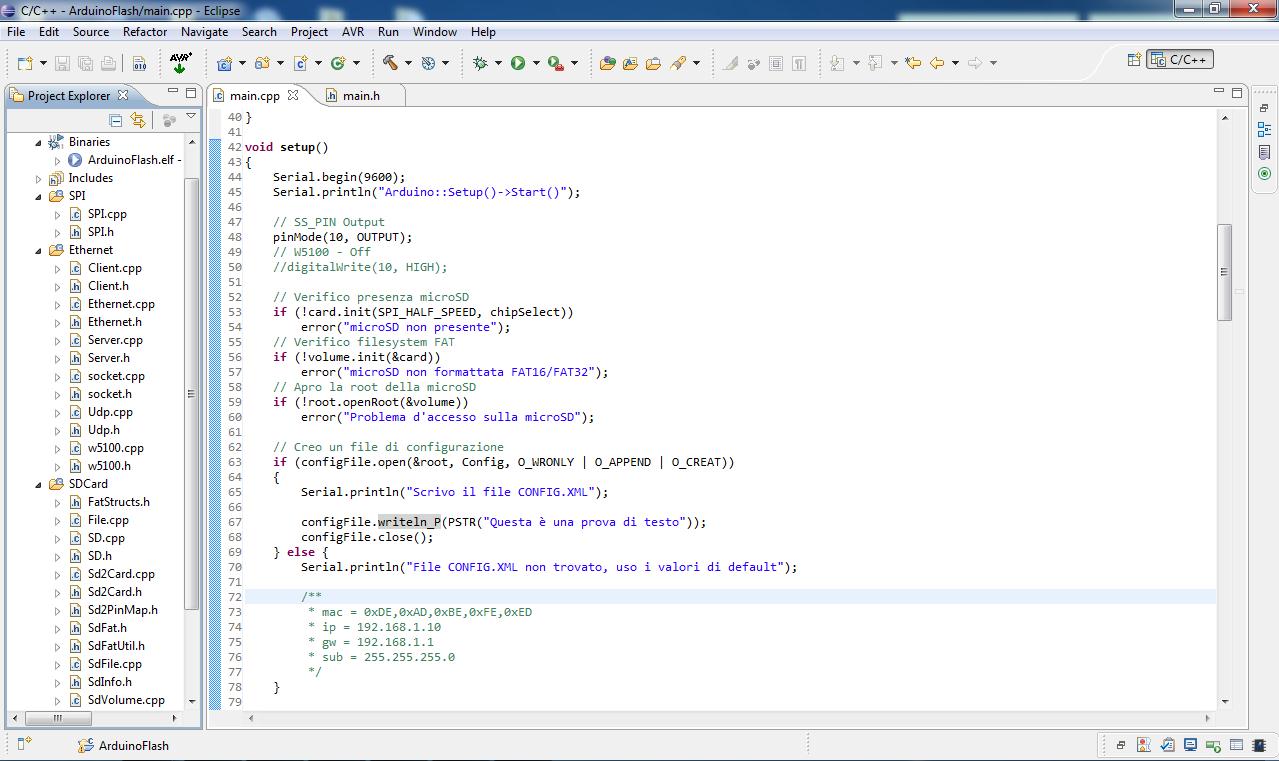Click the Open Task folder icon
Image resolution: width=1279 pixels, height=761 pixels.
click(653, 63)
